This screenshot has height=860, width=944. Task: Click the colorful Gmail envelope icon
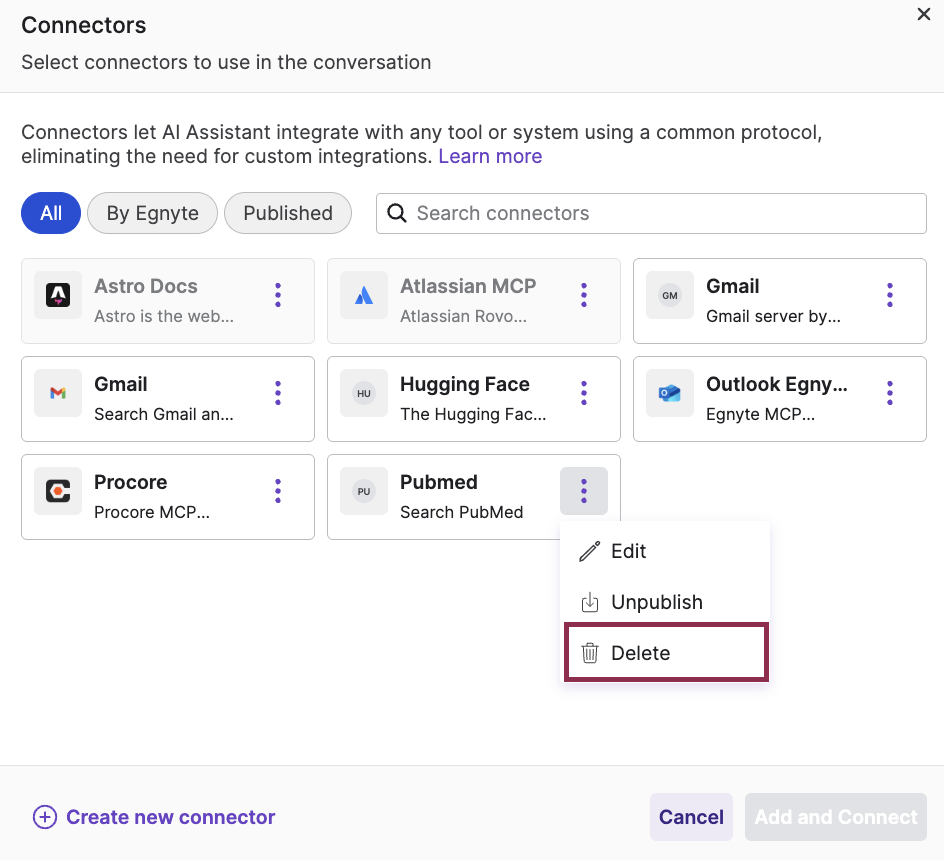click(57, 393)
